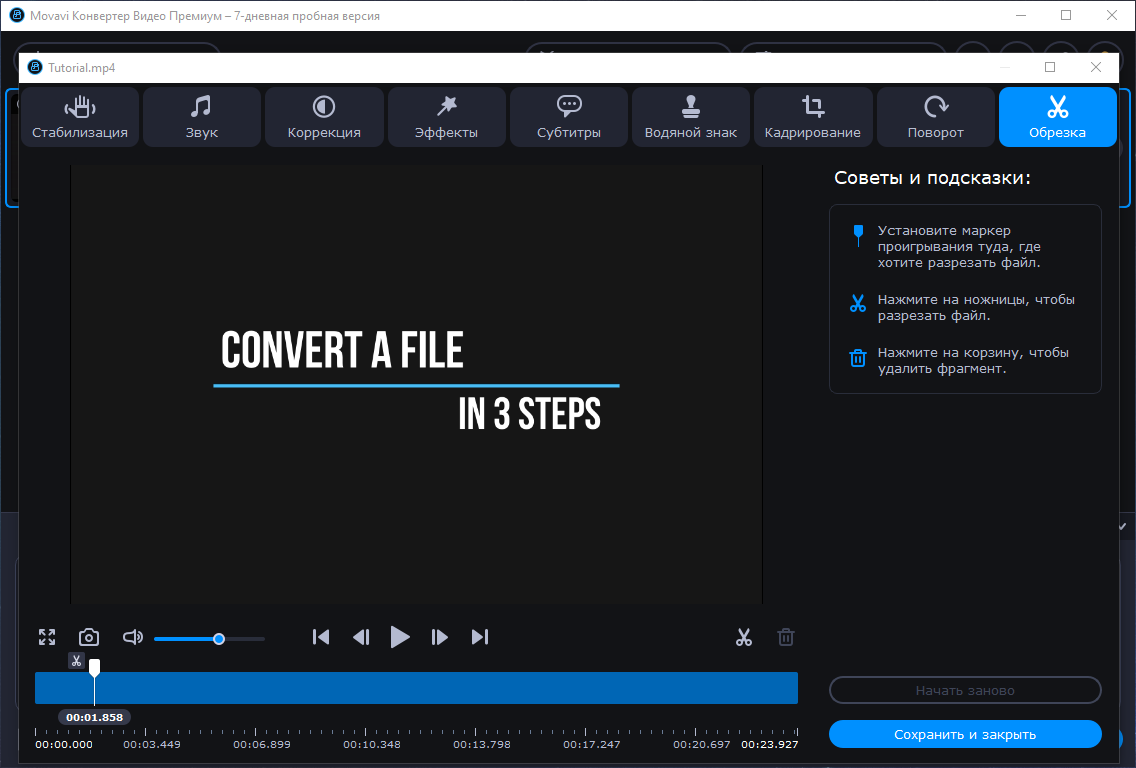Select the Обрезка tab

coord(1058,117)
